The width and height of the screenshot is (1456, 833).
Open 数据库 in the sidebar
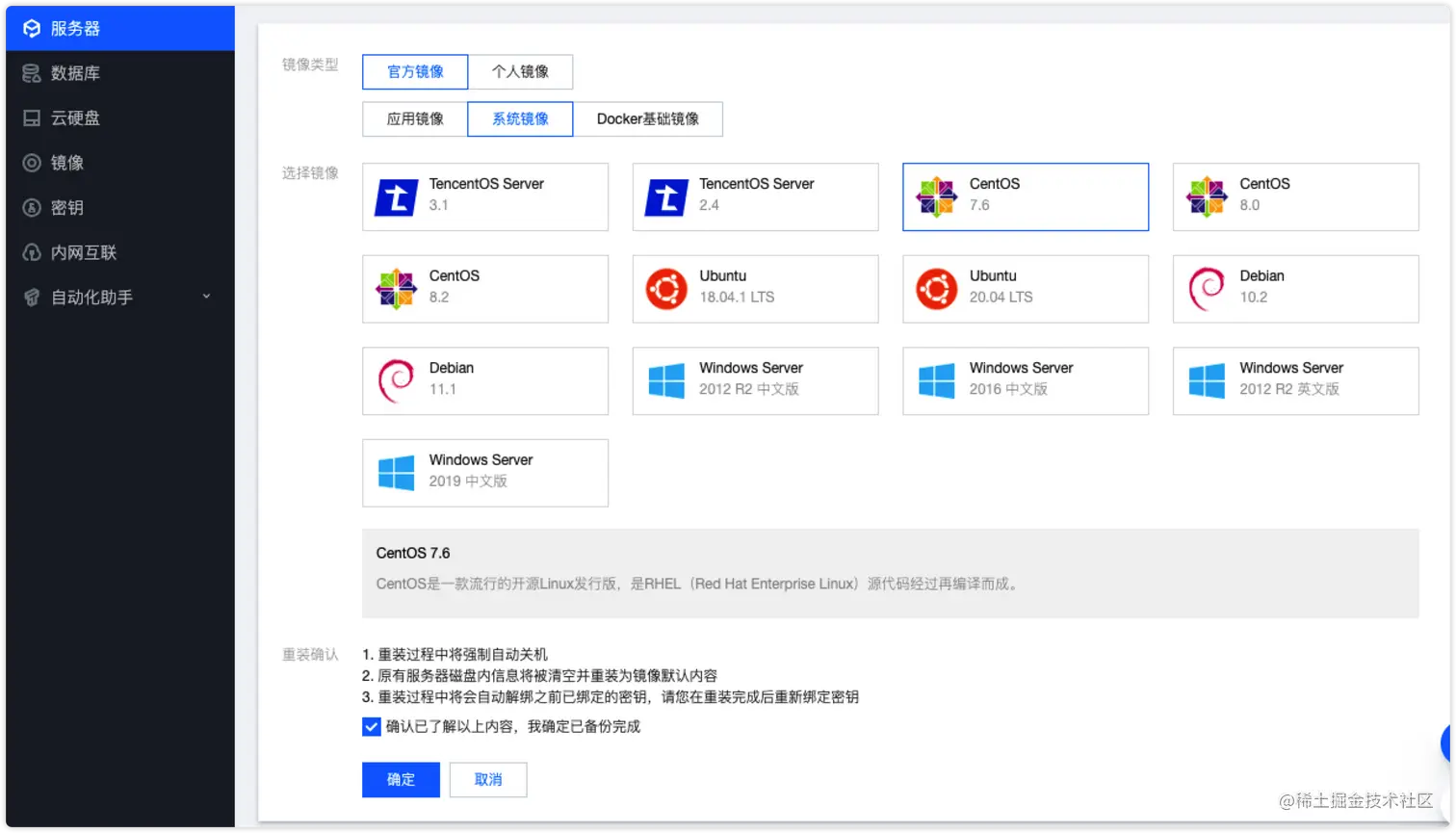[x=119, y=73]
